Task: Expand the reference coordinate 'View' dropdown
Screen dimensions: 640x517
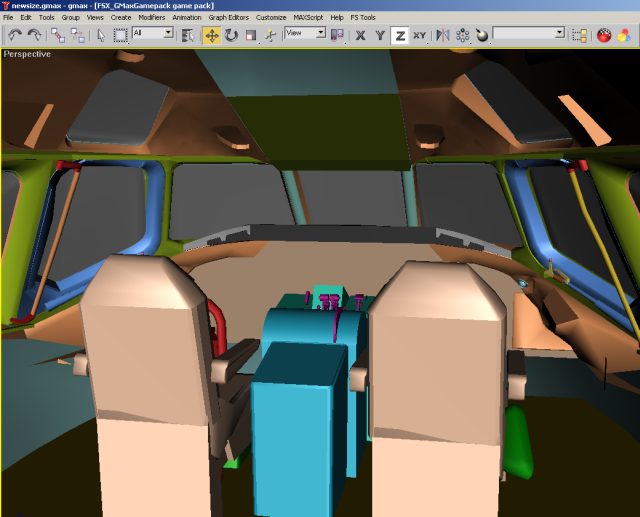Action: (x=305, y=33)
